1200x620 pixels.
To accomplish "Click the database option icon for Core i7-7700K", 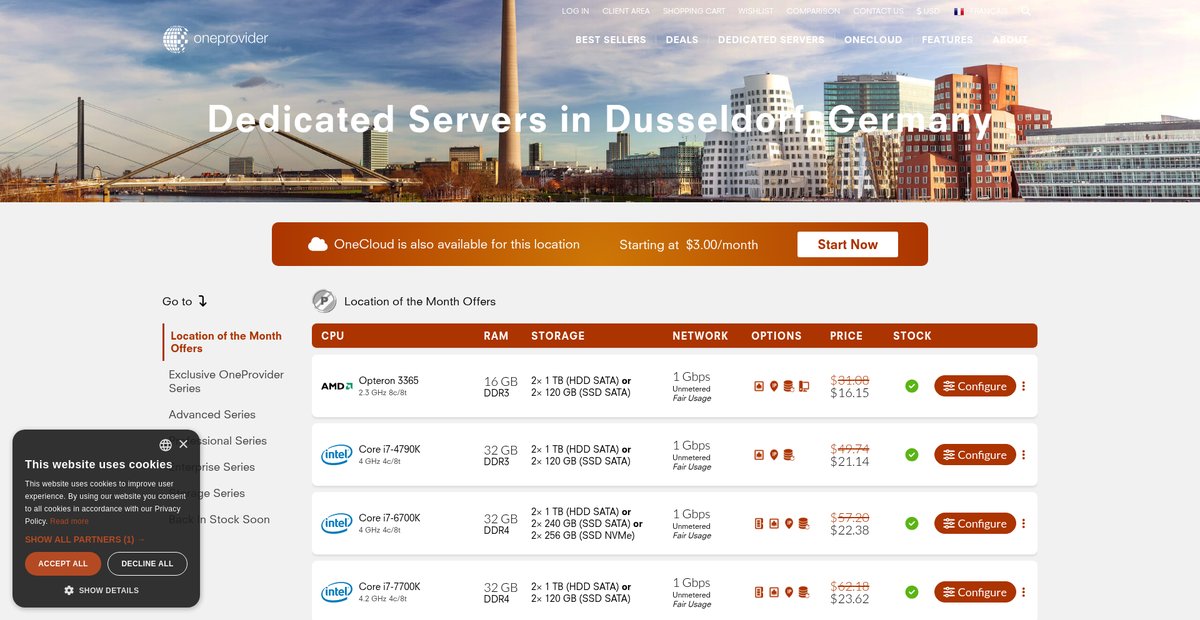I will click(x=804, y=592).
